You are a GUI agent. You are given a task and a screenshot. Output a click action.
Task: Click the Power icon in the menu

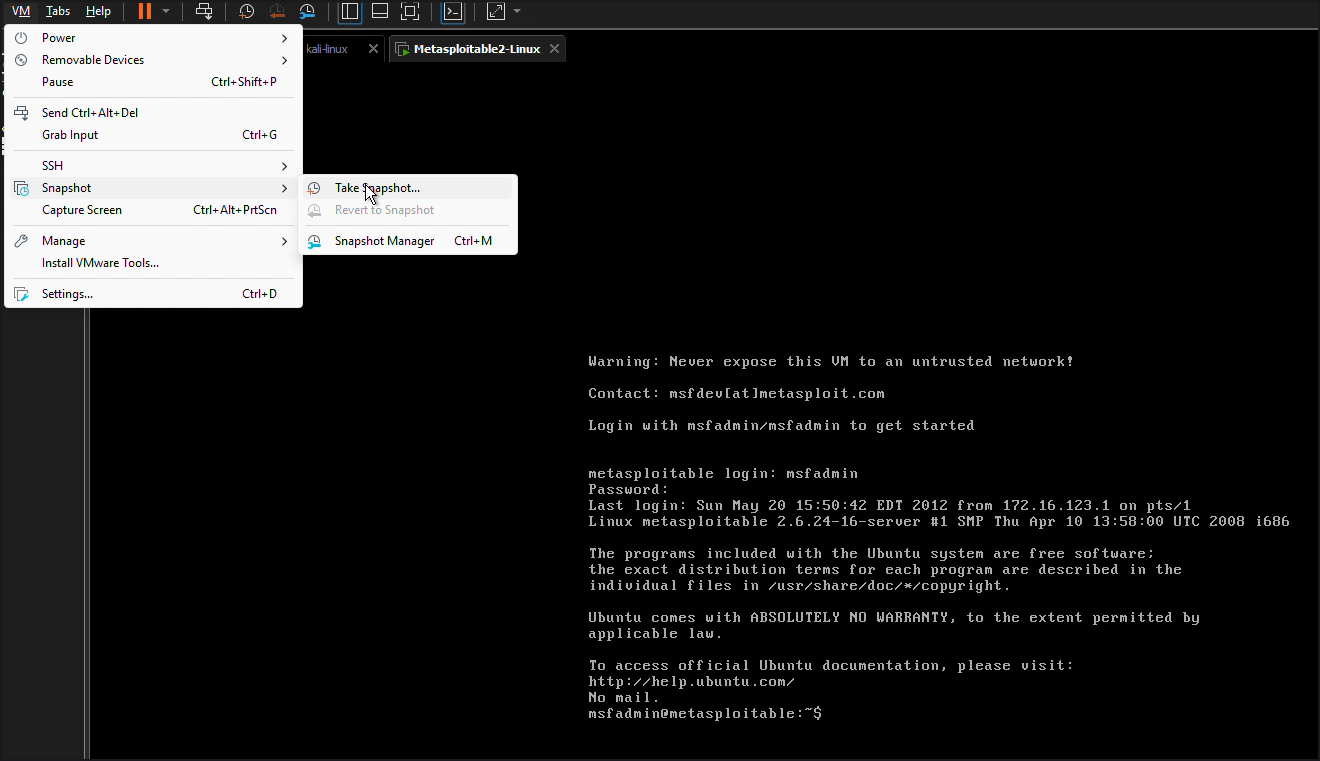(21, 38)
